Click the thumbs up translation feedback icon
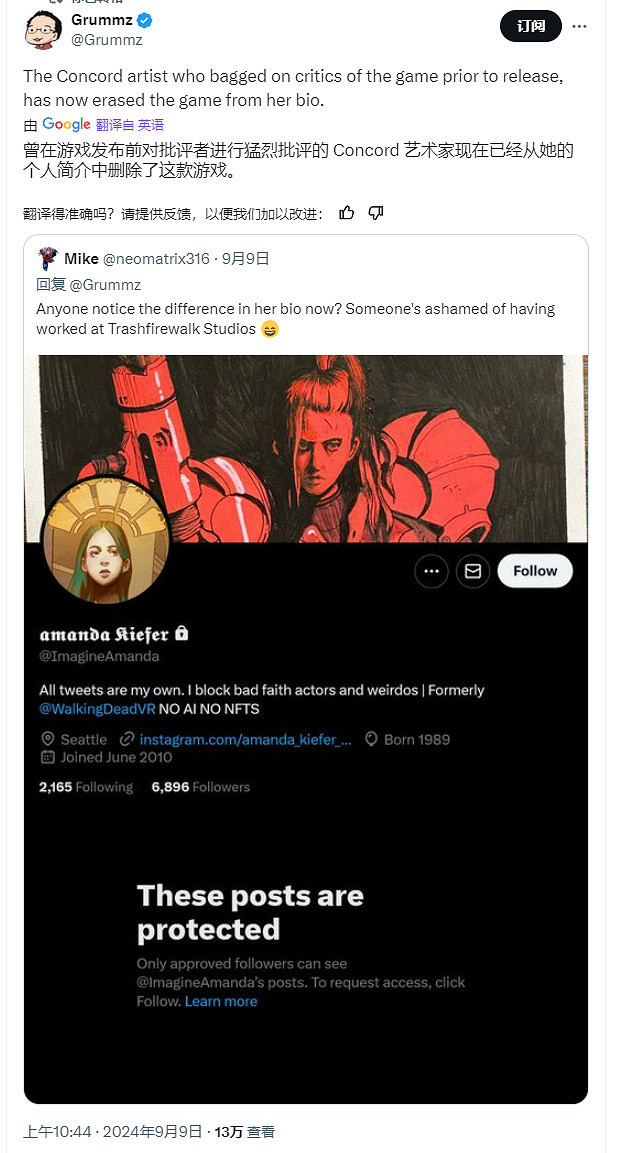This screenshot has width=623, height=1153. (347, 213)
